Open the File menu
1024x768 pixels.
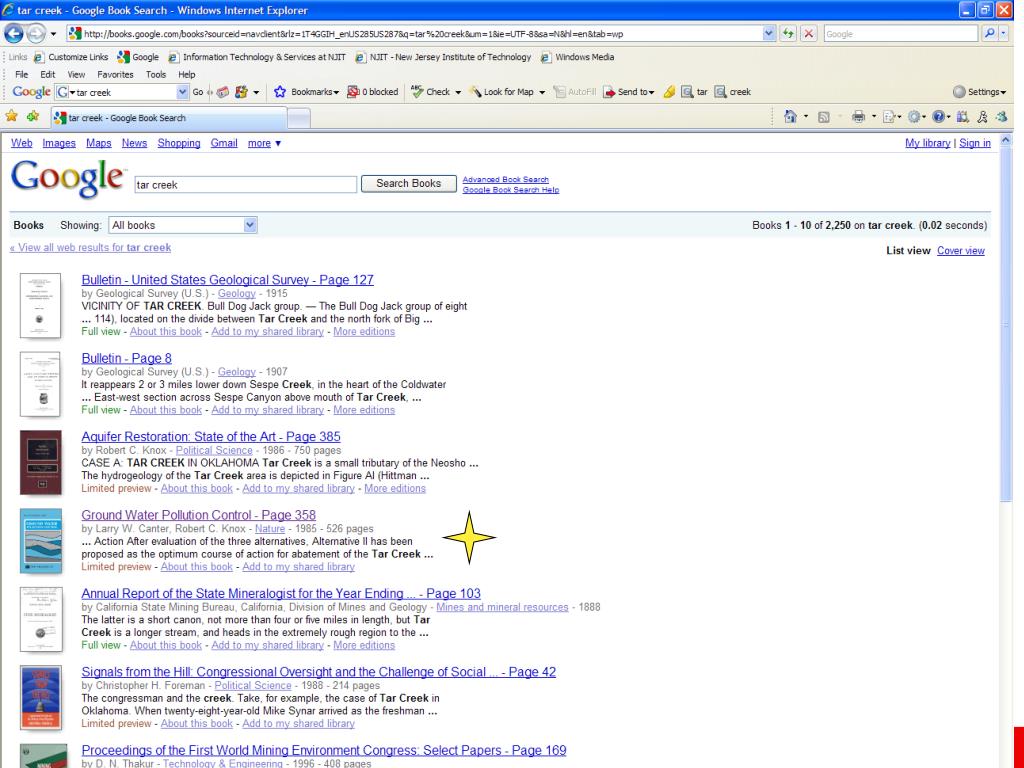(22, 74)
